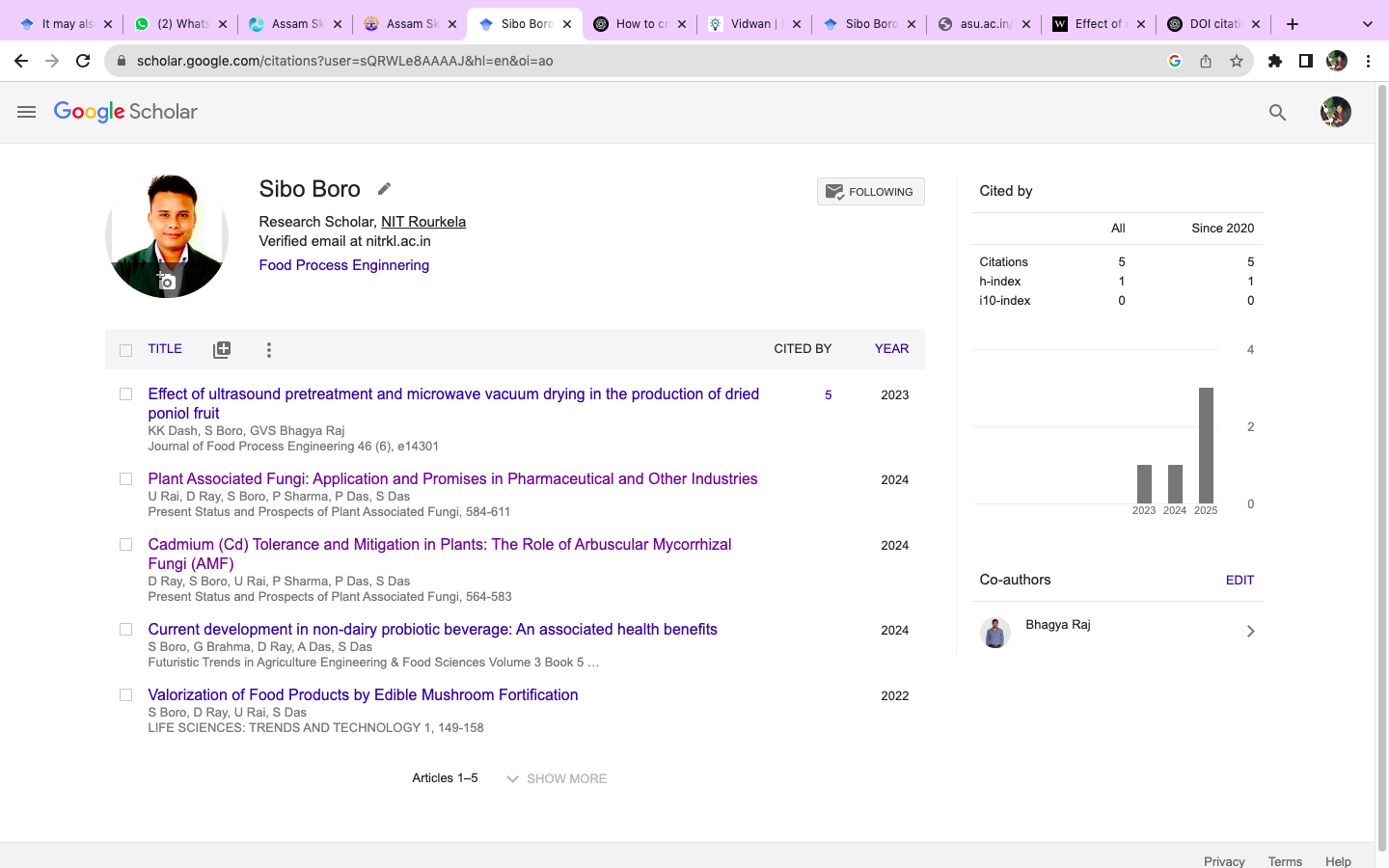
Task: Bookmark this page with the star icon
Action: (1236, 61)
